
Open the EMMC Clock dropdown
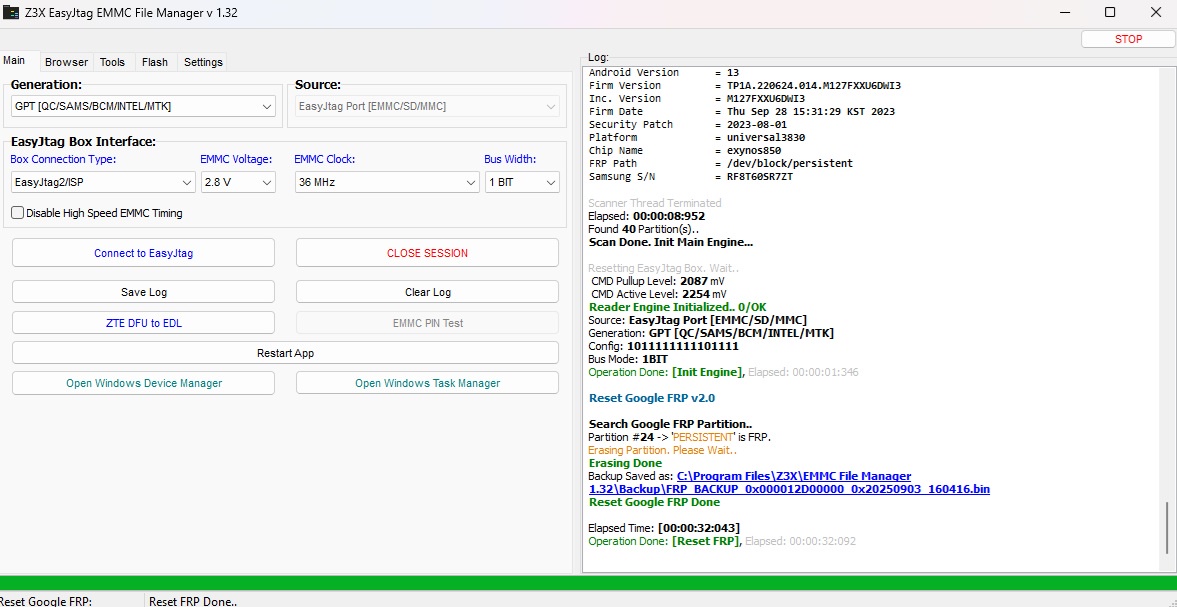471,183
